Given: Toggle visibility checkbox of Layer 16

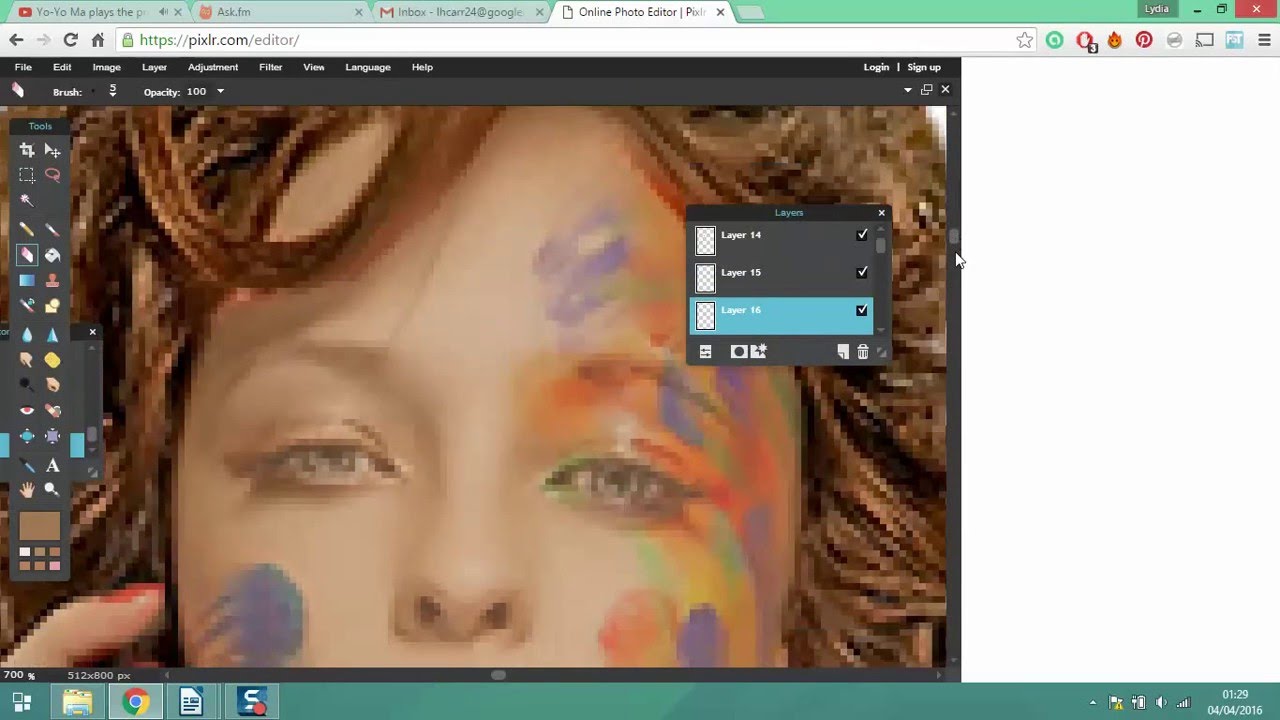Looking at the screenshot, I should click(x=862, y=310).
